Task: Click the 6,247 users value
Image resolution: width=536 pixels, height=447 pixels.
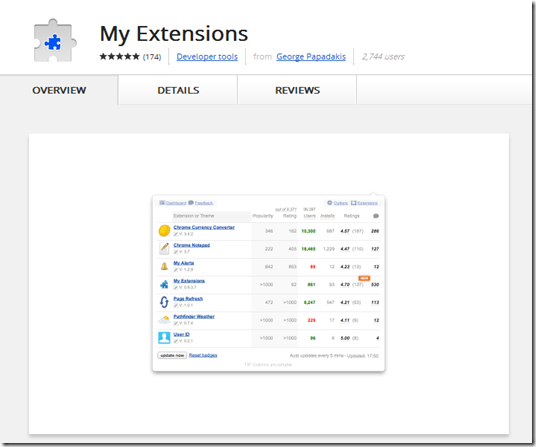Action: click(309, 302)
